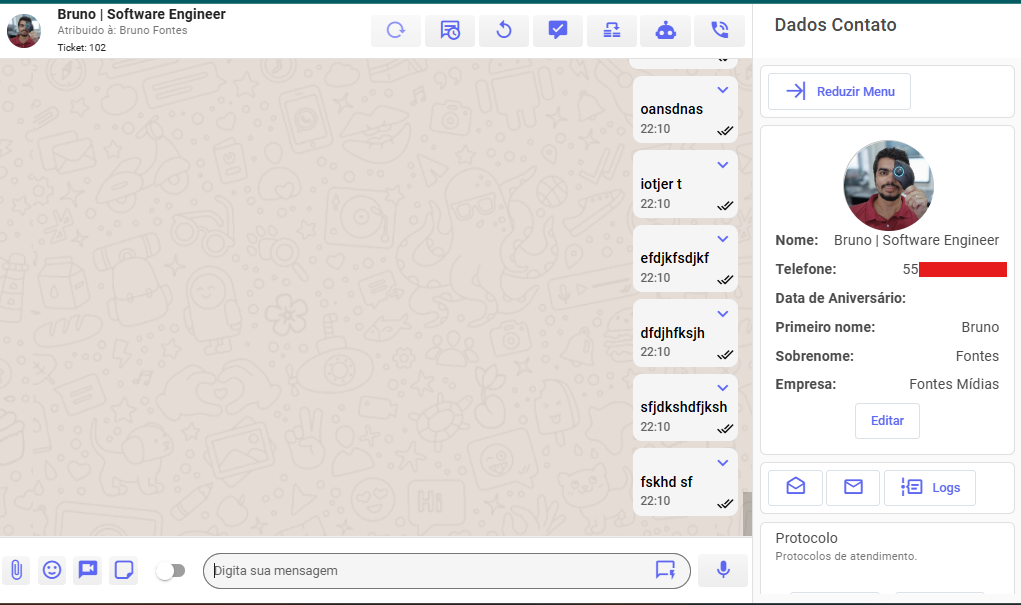The image size is (1021, 605).
Task: Open message menu for 'fskhd sf'
Action: [723, 463]
